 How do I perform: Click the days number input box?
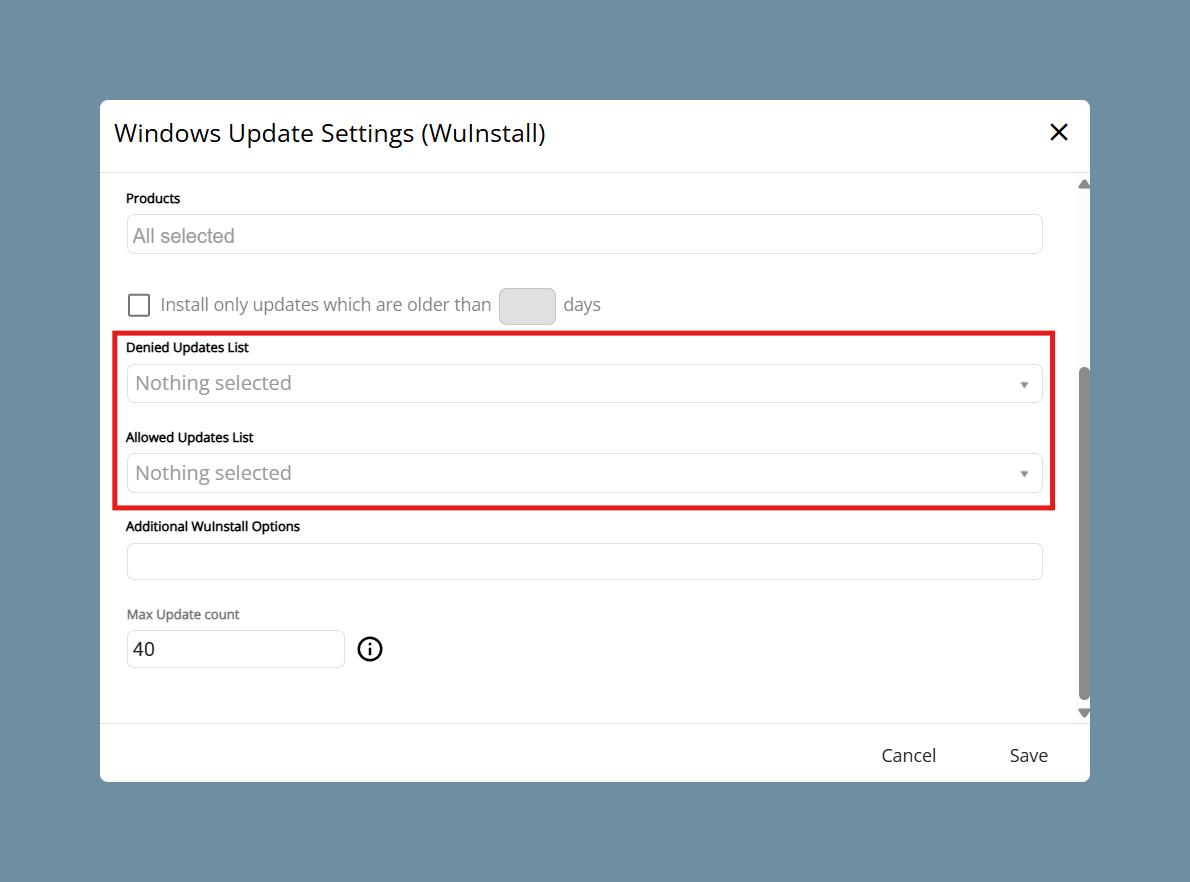(x=527, y=306)
